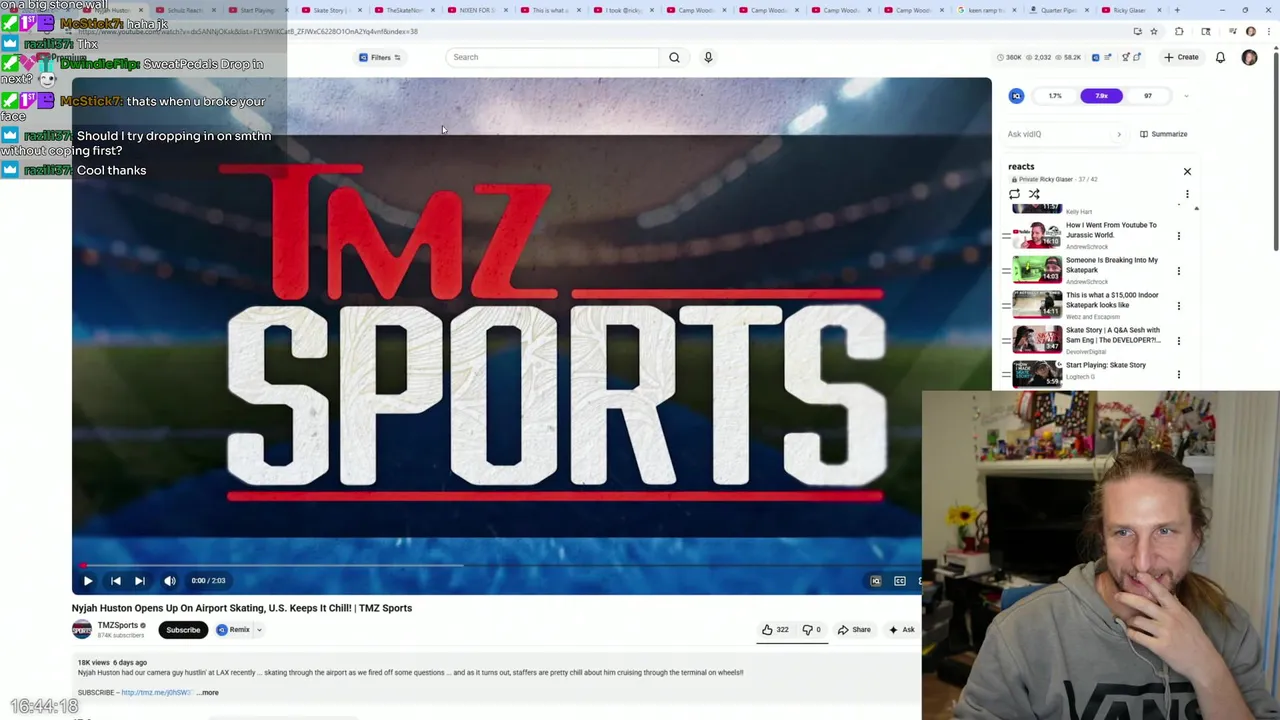Expand description with ...more

click(x=207, y=692)
